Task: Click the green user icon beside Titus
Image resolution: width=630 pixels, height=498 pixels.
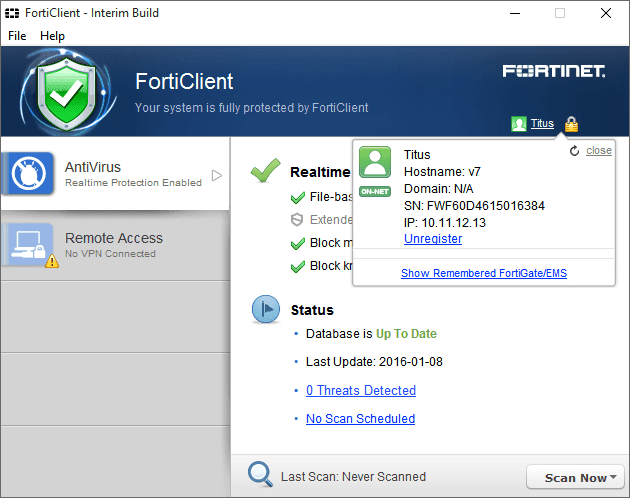Action: tap(519, 124)
